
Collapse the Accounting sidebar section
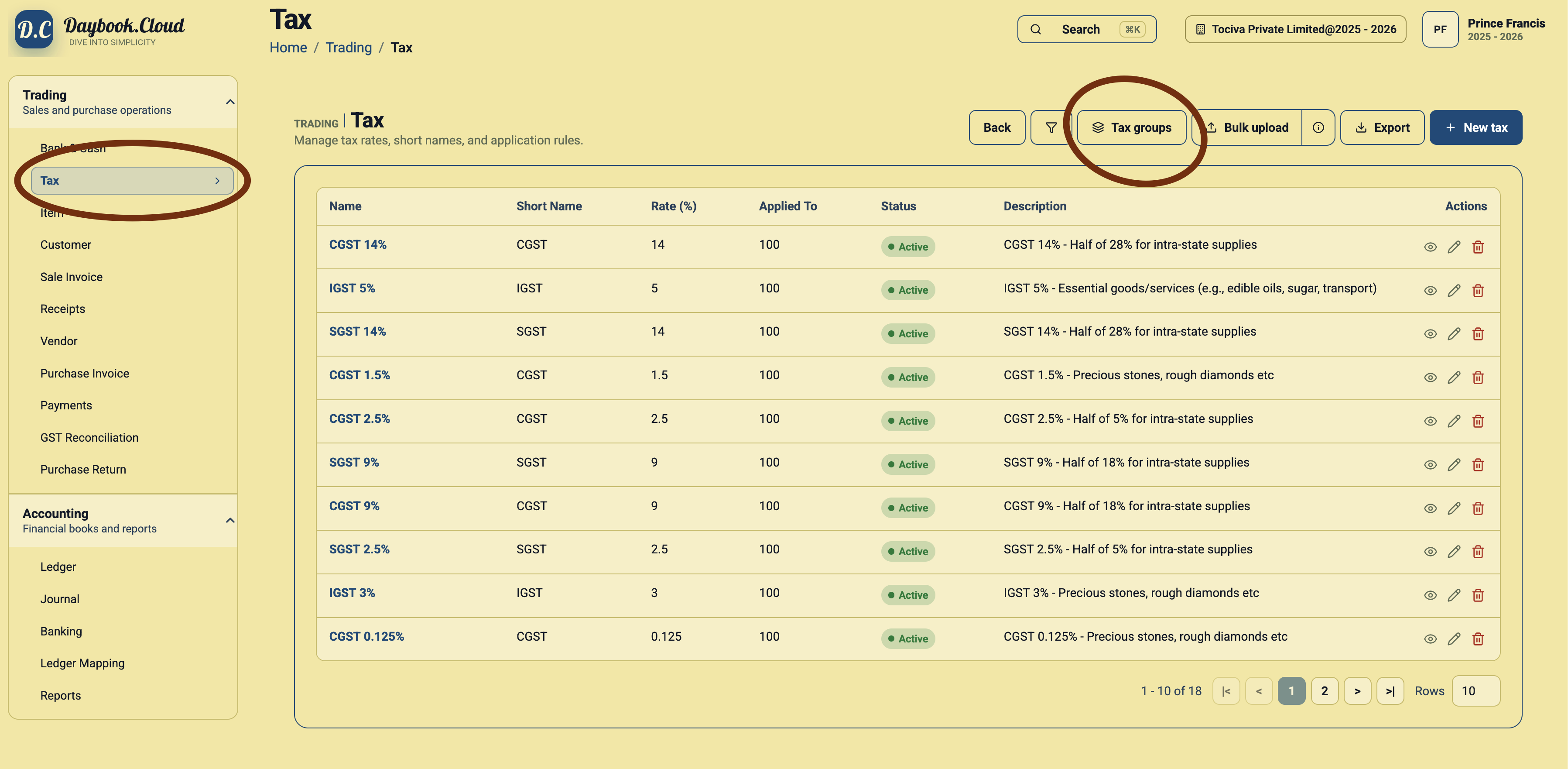pyautogui.click(x=230, y=521)
